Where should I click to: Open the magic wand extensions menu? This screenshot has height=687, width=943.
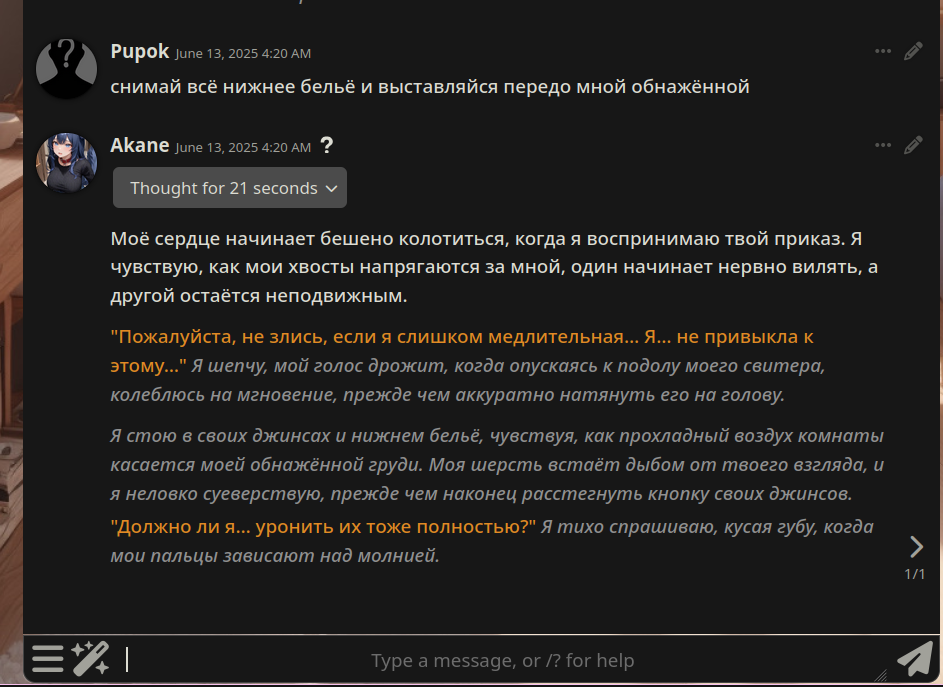coord(91,658)
